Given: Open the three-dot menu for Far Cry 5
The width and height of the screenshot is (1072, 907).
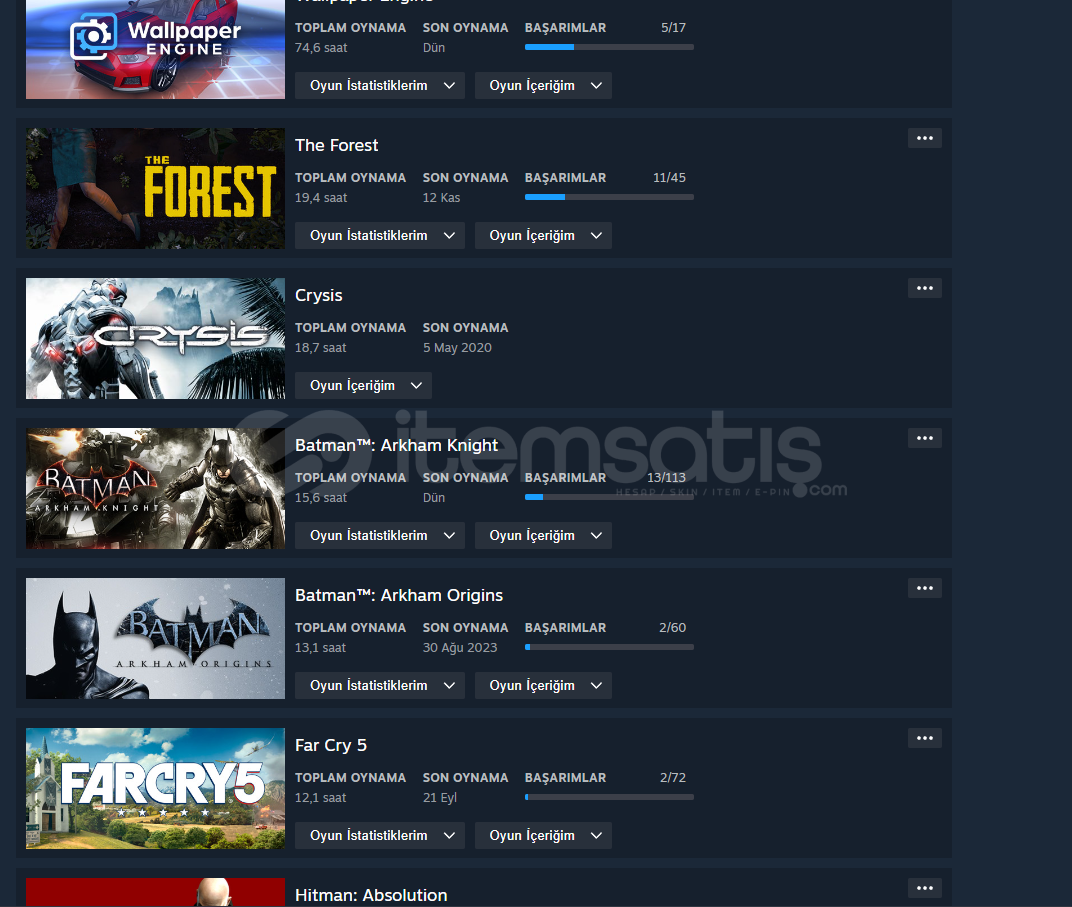Looking at the screenshot, I should [924, 738].
